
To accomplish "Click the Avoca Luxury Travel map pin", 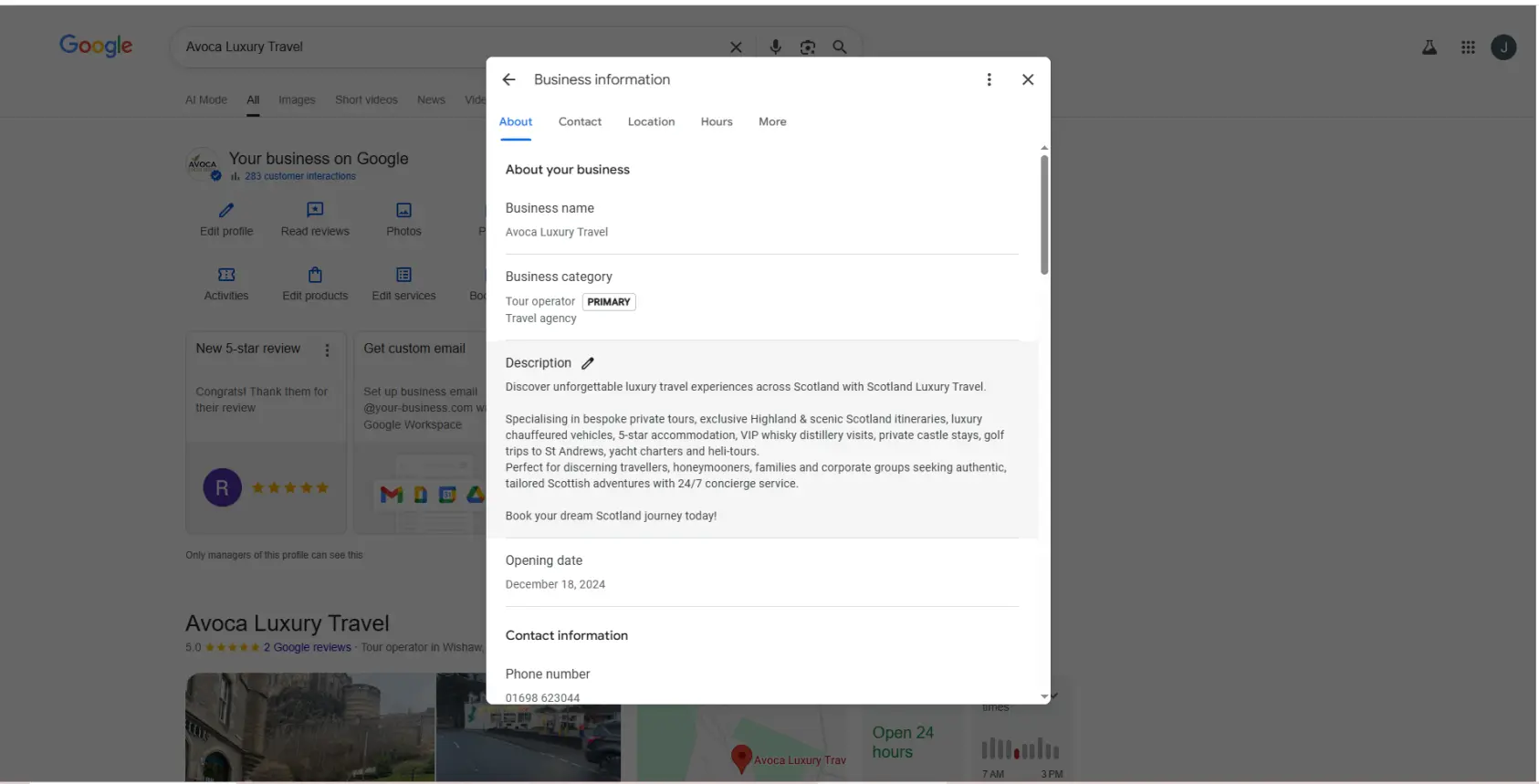I will [x=742, y=759].
